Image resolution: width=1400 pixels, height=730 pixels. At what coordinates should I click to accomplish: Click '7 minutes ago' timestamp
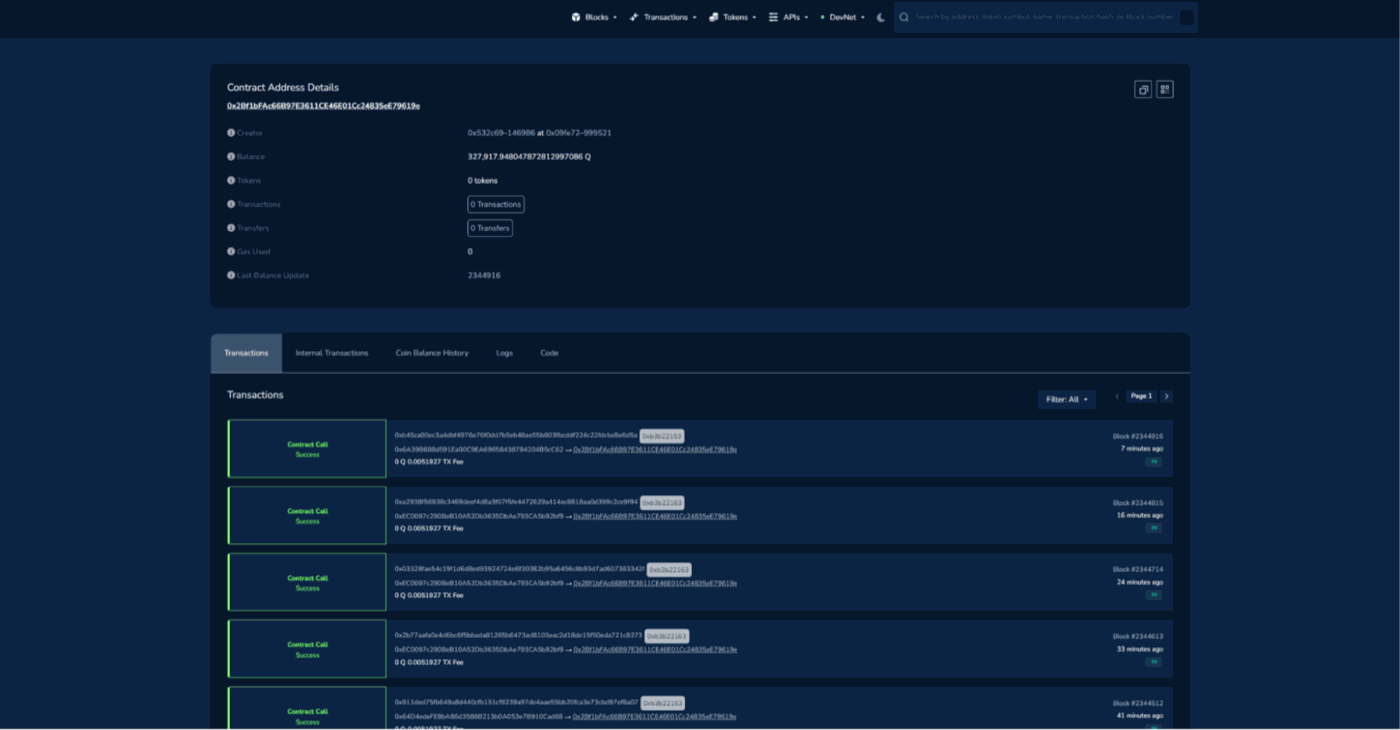1142,449
